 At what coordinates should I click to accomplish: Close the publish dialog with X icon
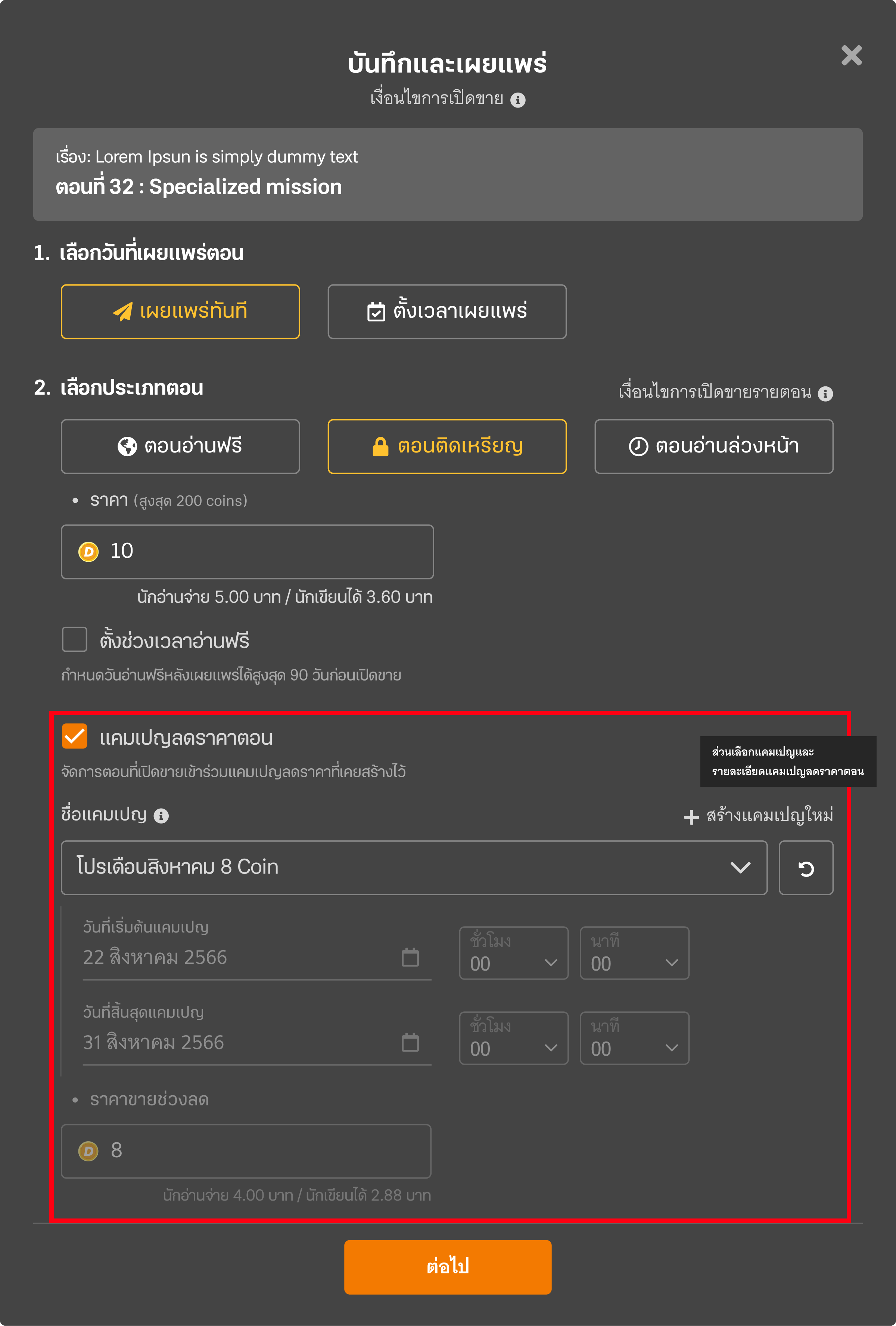(852, 55)
